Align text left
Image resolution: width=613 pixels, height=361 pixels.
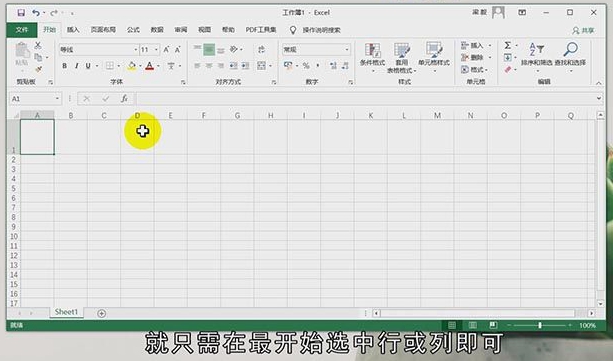[197, 66]
